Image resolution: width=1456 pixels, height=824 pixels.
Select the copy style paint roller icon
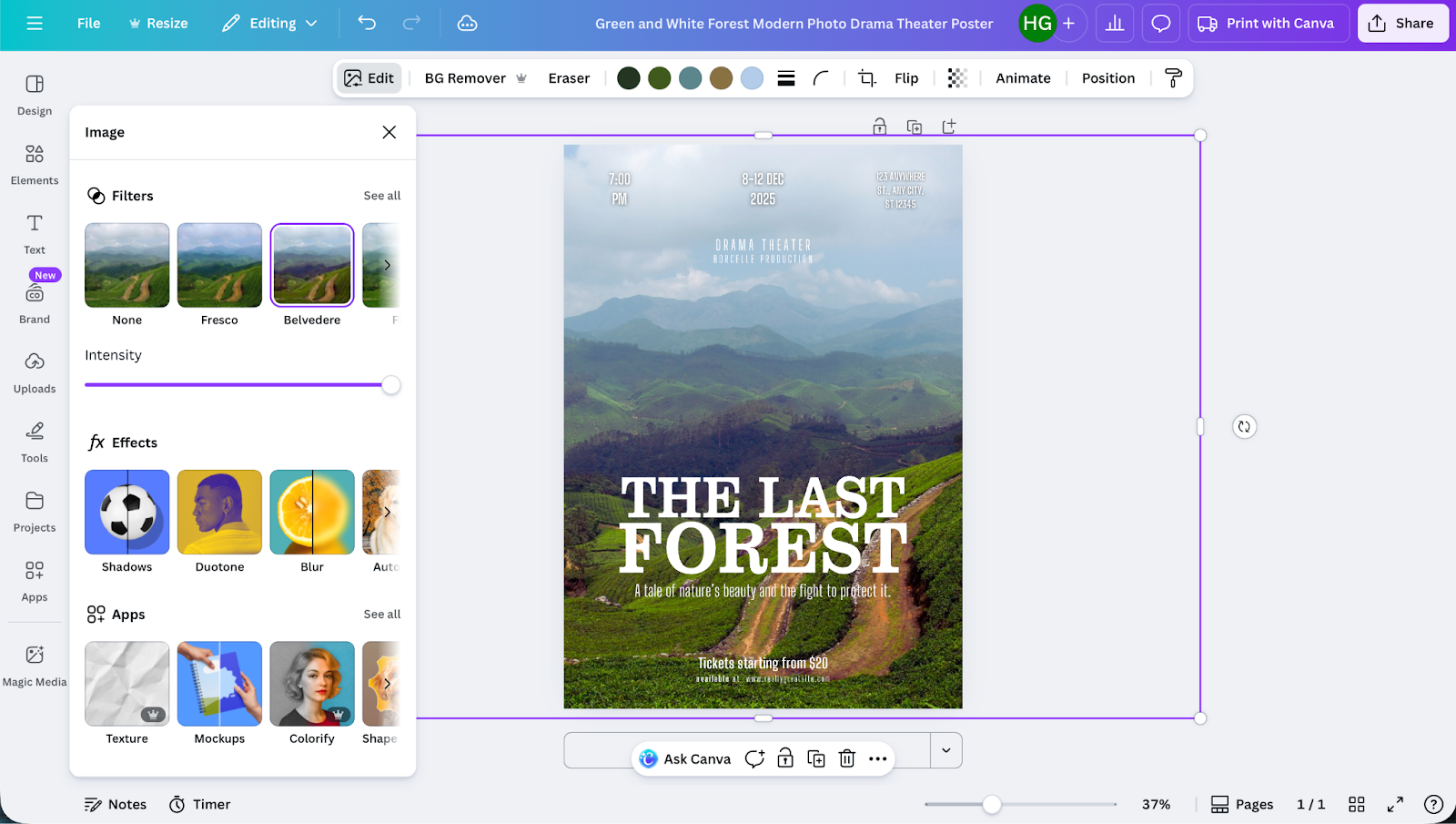(1174, 78)
